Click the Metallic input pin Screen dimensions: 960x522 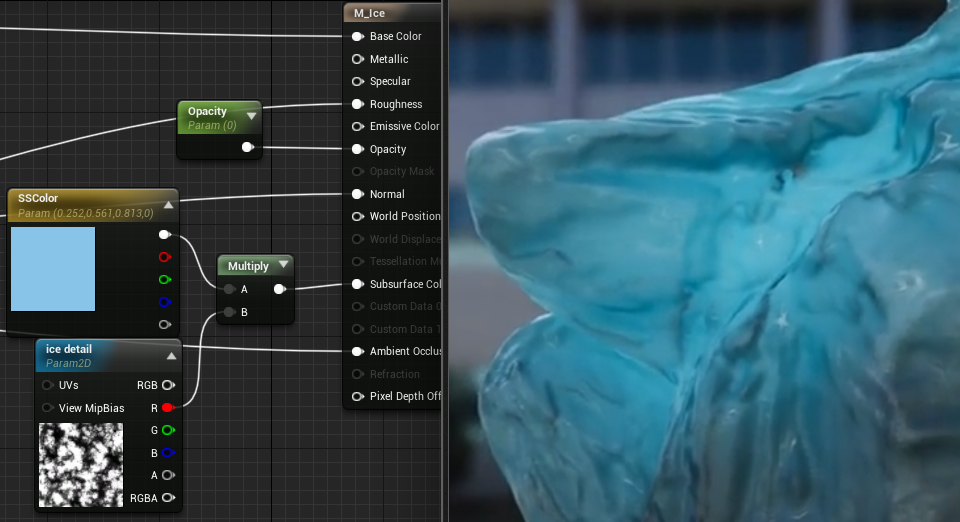358,59
